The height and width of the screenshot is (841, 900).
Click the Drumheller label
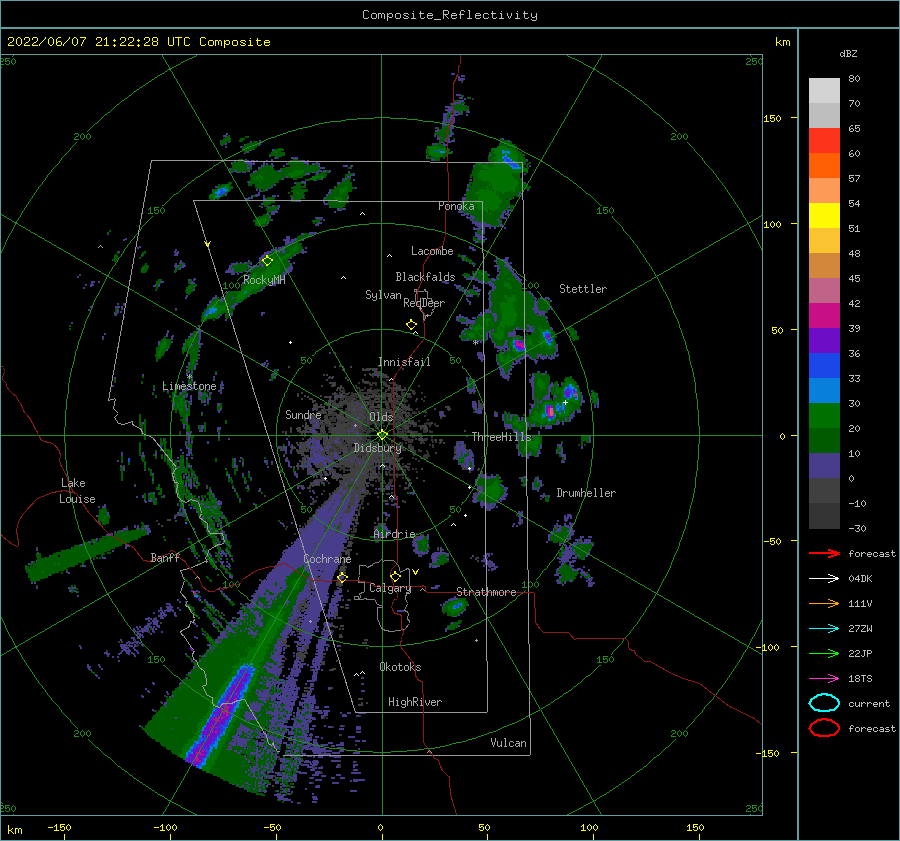coord(586,493)
